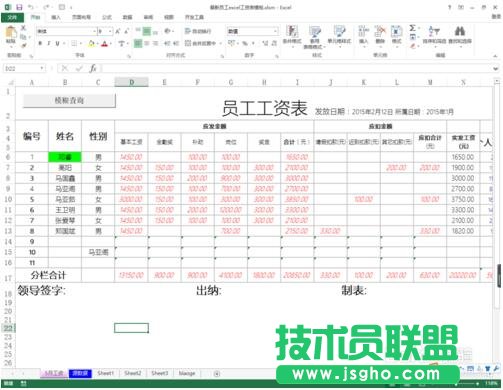Toggle Wrap Text option
Image resolution: width=503 pixels, height=390 pixels.
[198, 31]
